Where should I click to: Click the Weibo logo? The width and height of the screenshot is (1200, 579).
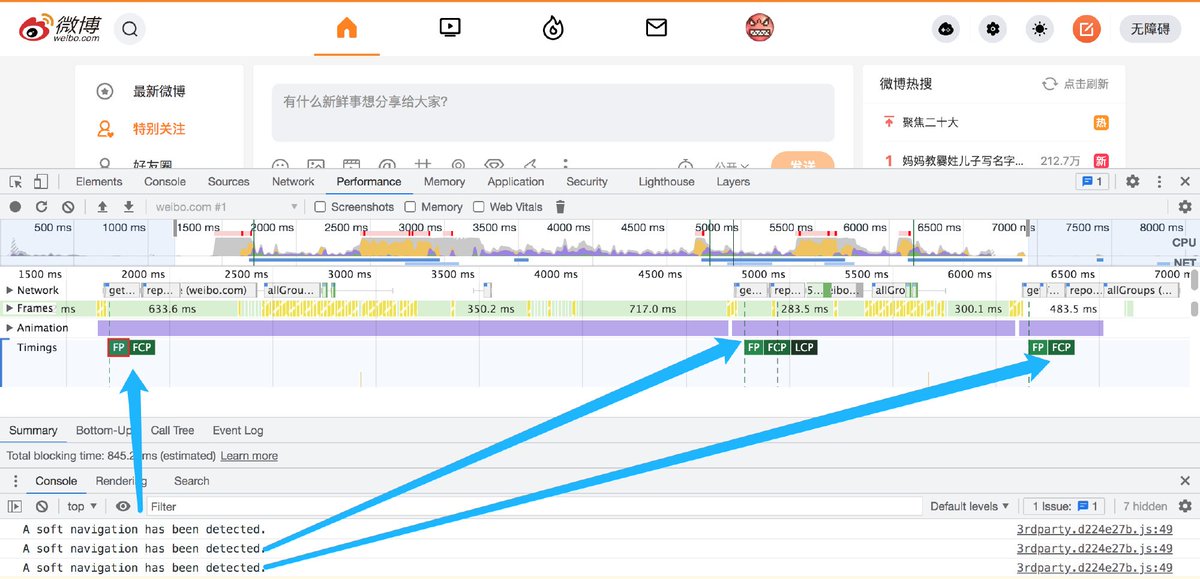[61, 30]
